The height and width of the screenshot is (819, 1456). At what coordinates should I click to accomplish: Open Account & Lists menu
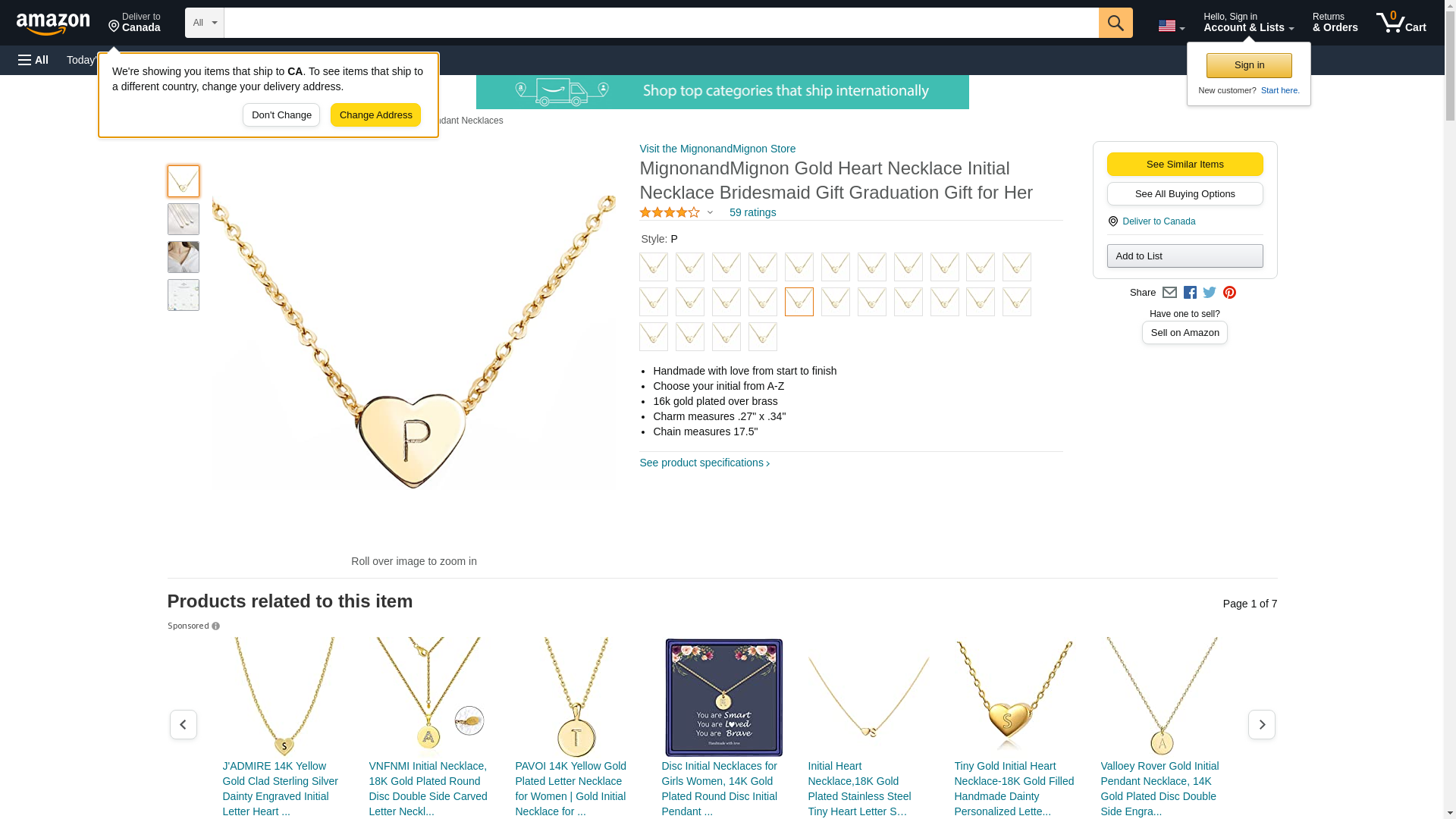[1248, 23]
